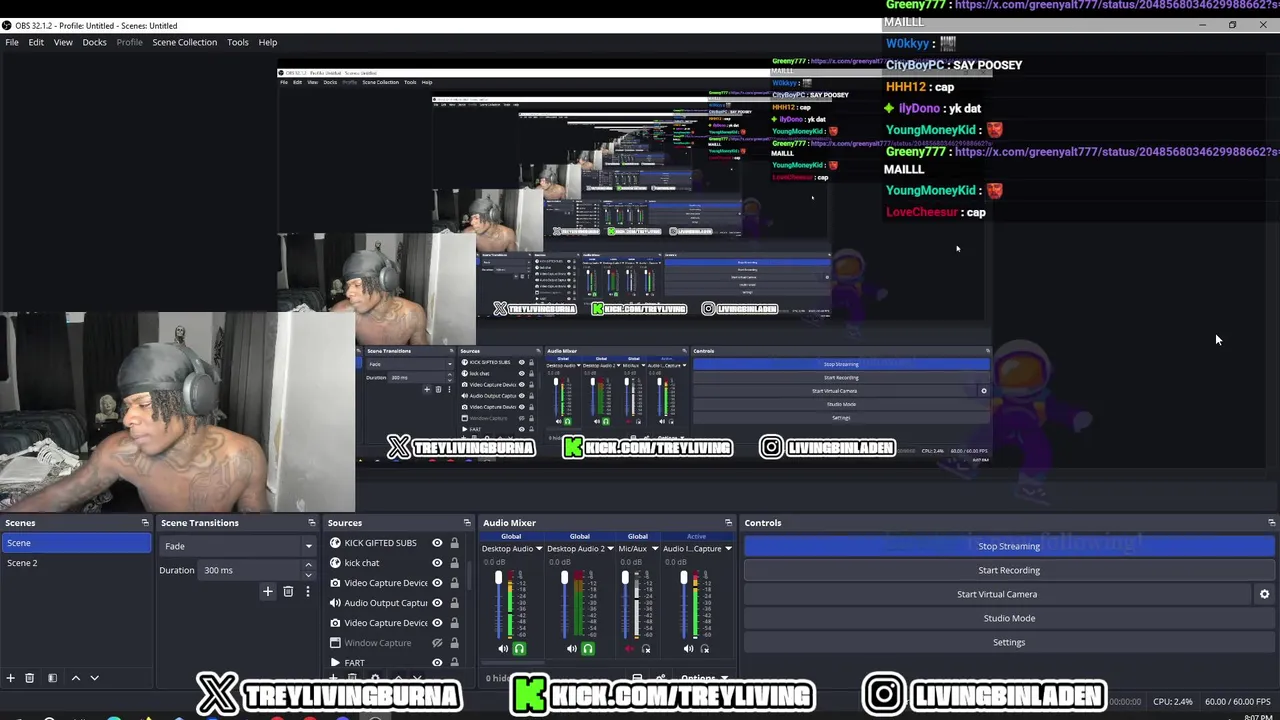This screenshot has height=720, width=1280.
Task: Toggle Desktop Audio 2 monitoring headphone icon
Action: click(588, 649)
